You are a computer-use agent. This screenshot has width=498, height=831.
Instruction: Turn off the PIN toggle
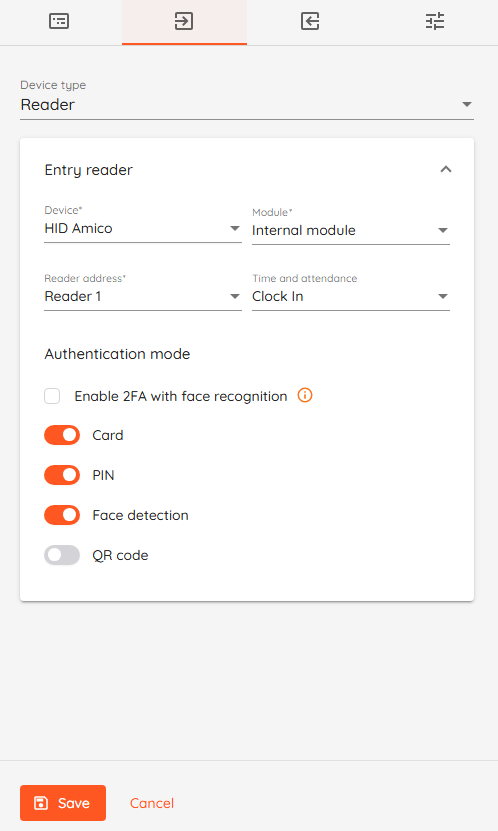pos(62,475)
